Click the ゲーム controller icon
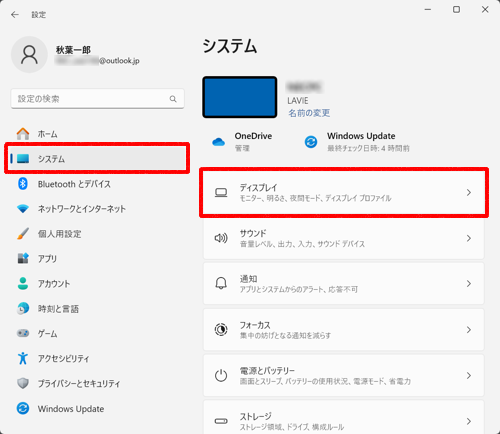Screen dimensions: 500x434 (x=23, y=333)
